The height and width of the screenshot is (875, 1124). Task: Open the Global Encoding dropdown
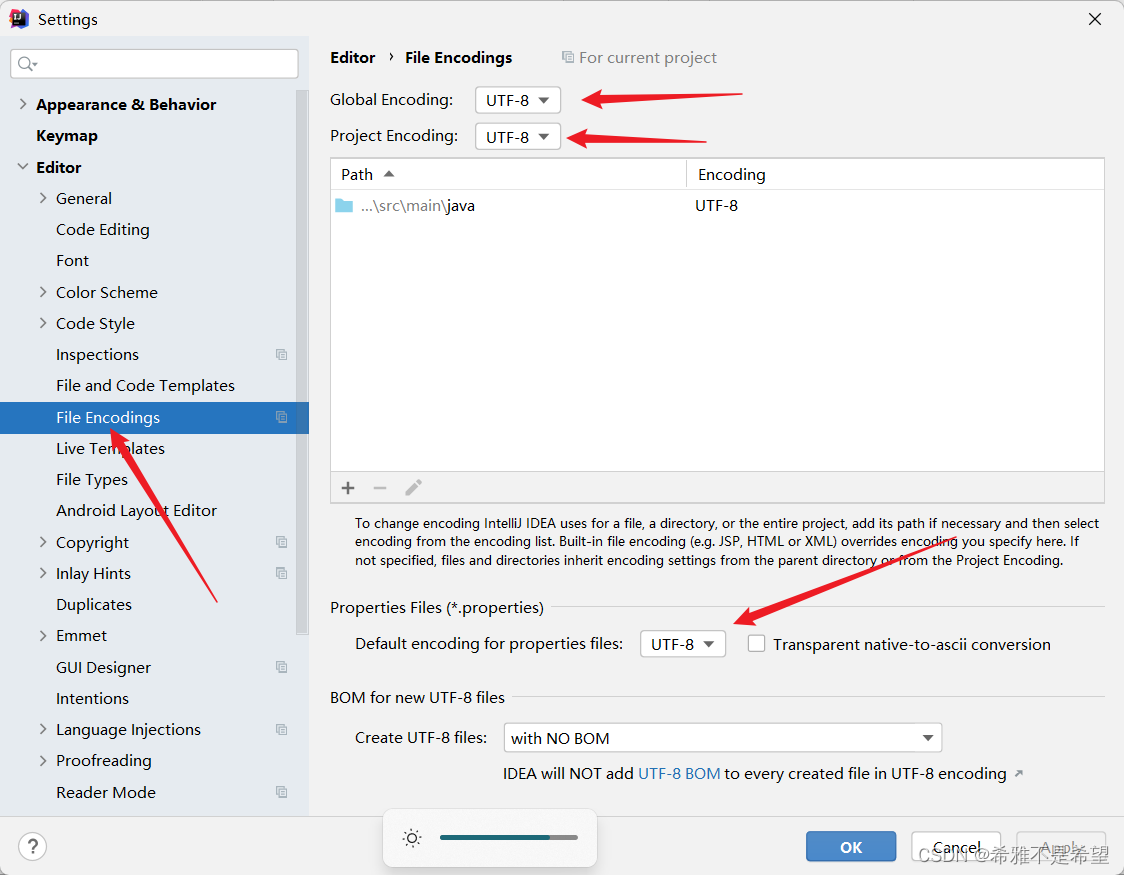tap(518, 100)
